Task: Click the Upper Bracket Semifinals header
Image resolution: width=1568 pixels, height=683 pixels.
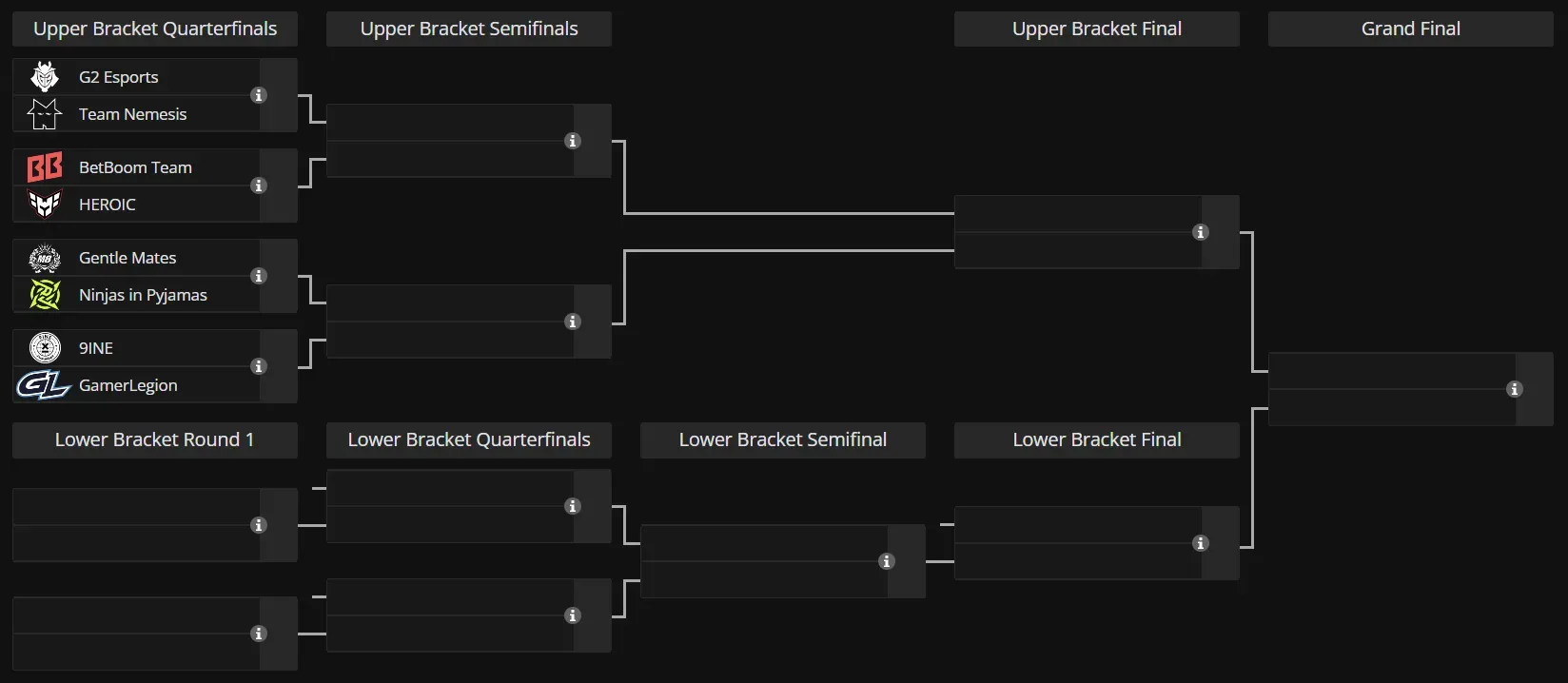Action: click(x=468, y=29)
